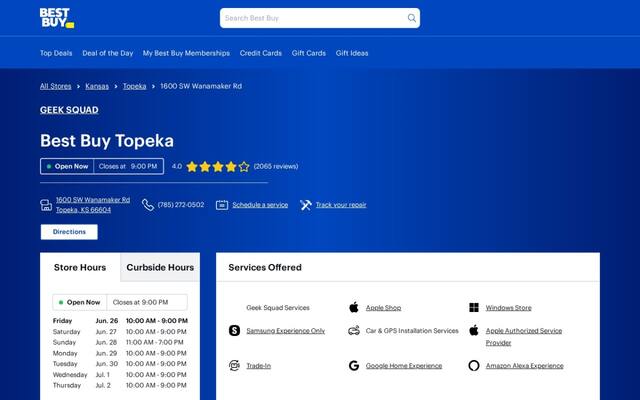
Task: Click phone number (785) 272-0502
Action: tap(181, 205)
